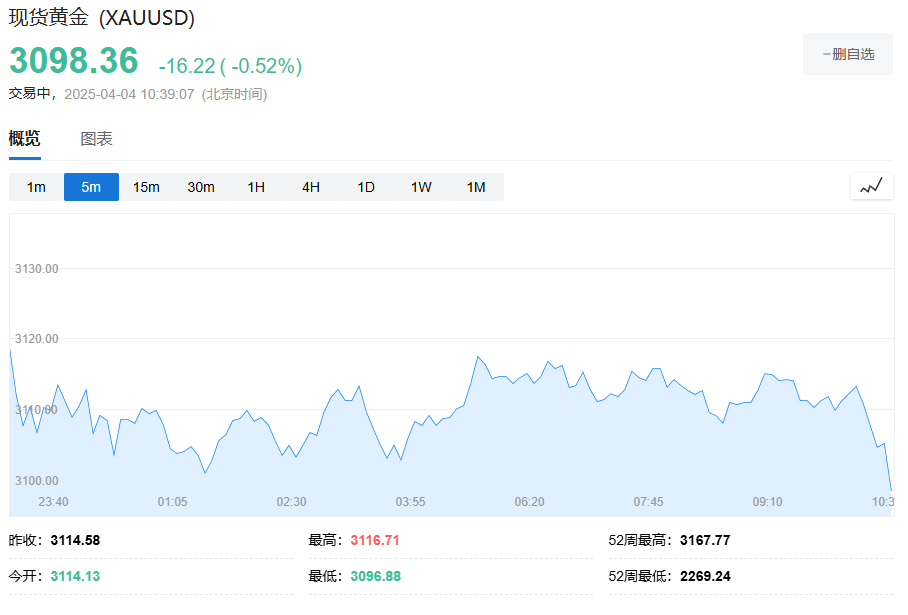Select the 5m timeframe
The height and width of the screenshot is (615, 908).
pyautogui.click(x=91, y=187)
